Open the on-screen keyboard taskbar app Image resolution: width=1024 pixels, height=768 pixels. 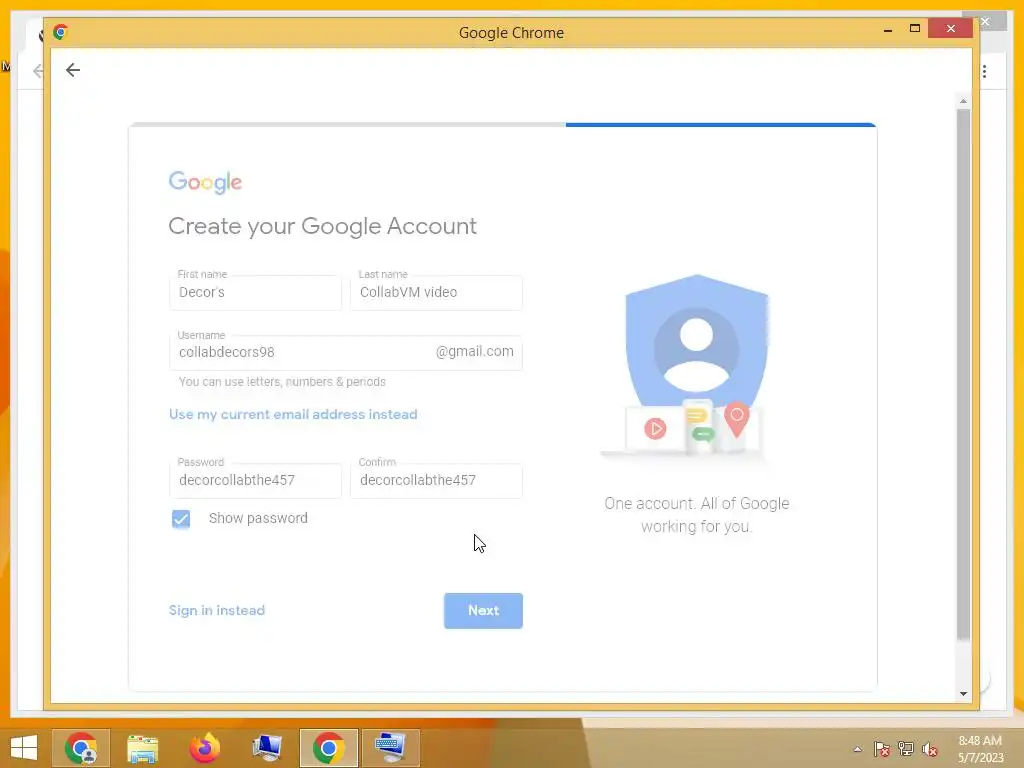coord(391,748)
